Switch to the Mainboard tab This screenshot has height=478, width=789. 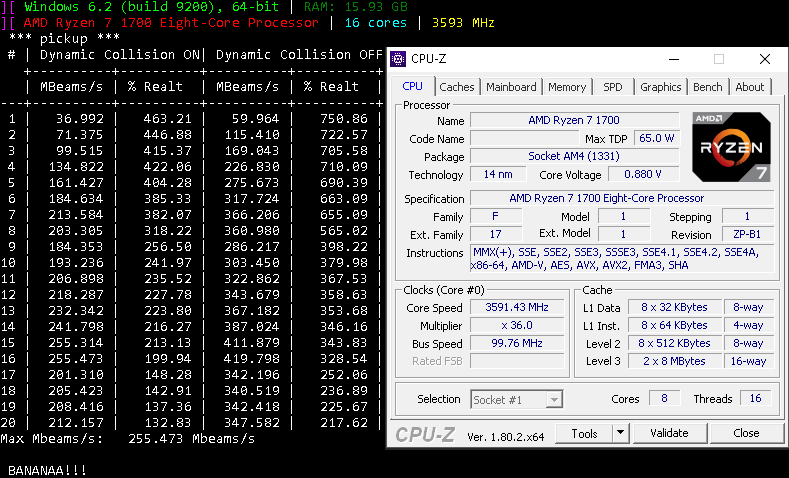coord(511,87)
